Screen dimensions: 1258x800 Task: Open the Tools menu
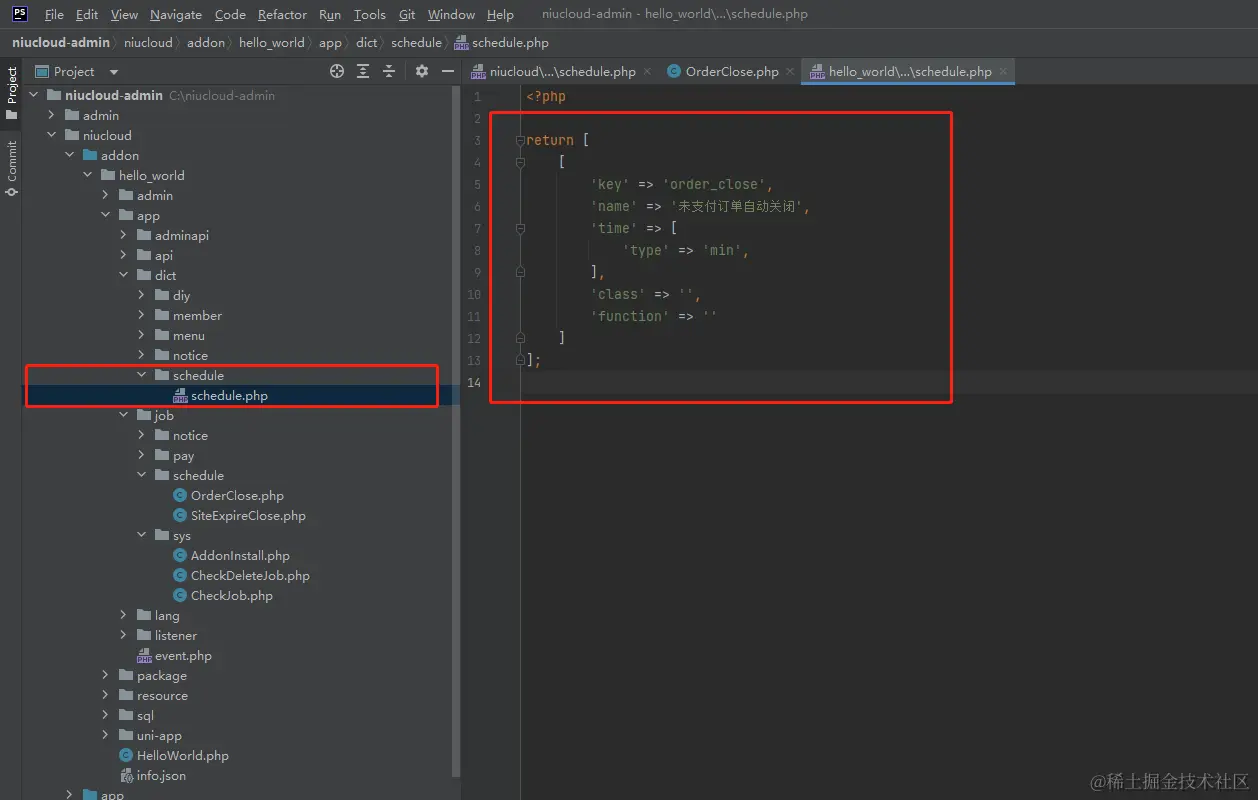[369, 14]
